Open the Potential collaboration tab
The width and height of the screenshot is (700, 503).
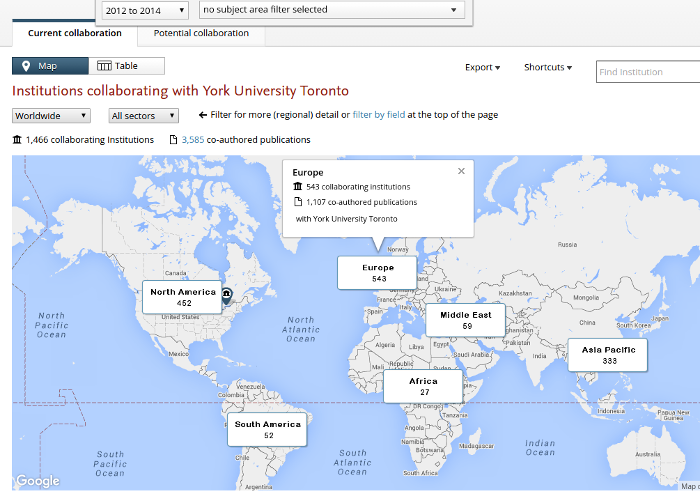click(x=201, y=33)
